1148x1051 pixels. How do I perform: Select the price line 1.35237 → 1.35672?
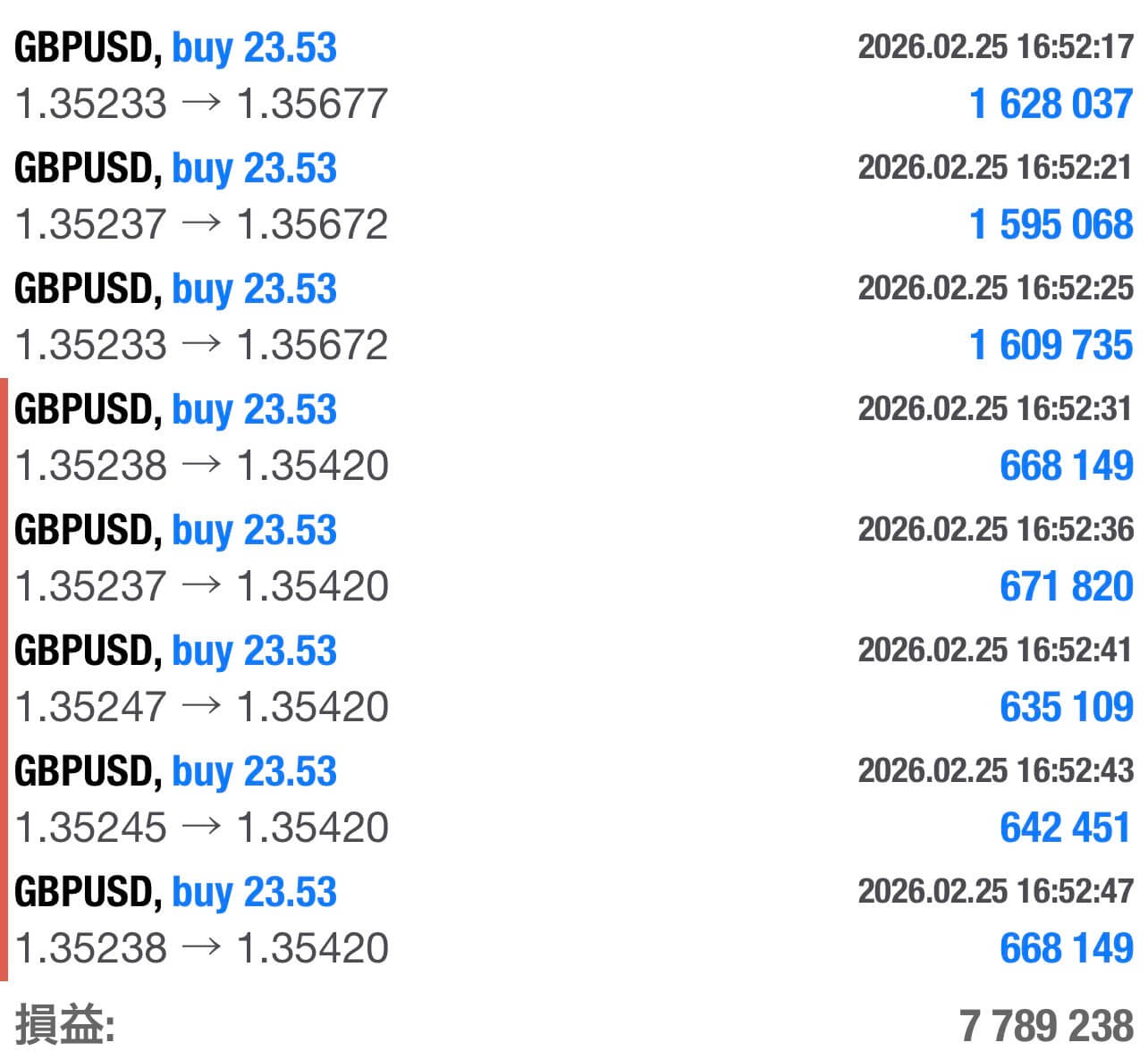pos(202,224)
